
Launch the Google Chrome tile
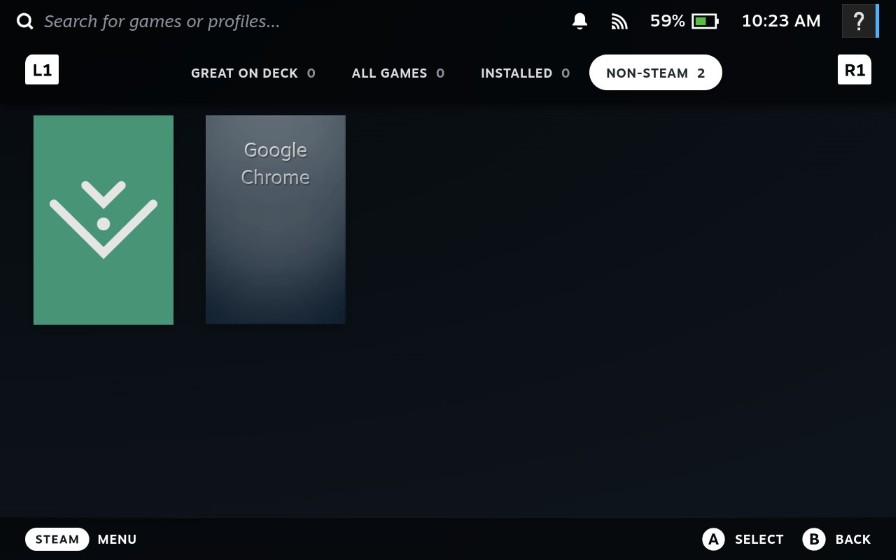coord(275,220)
